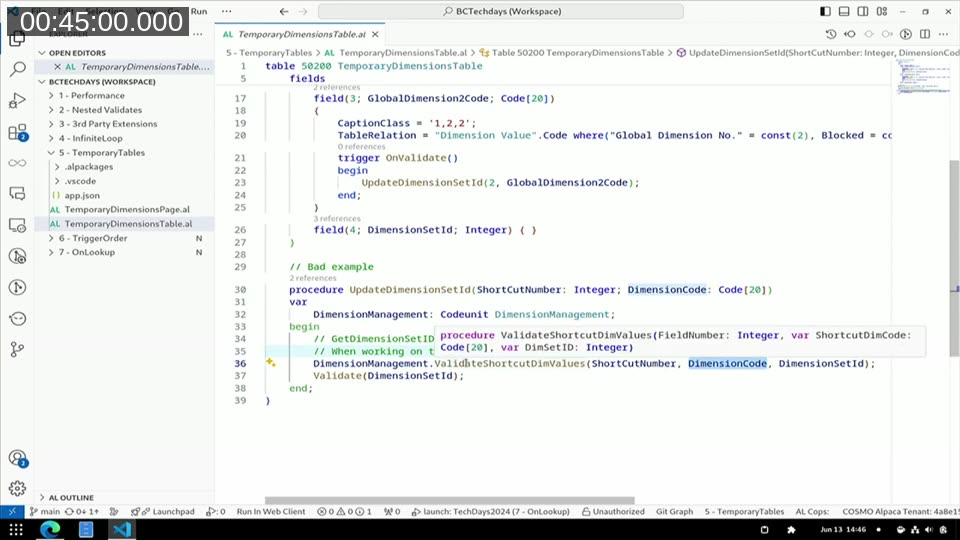Toggle the primary sidebar layout icon

825,11
